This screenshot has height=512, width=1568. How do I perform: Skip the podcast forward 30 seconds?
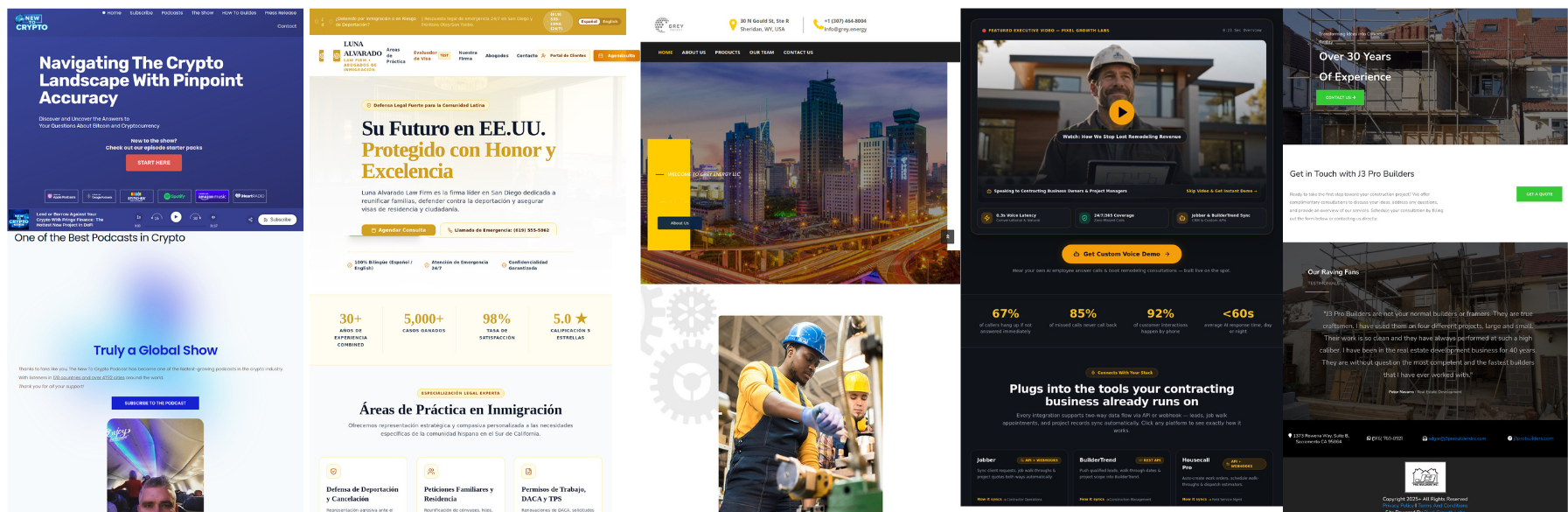[196, 217]
